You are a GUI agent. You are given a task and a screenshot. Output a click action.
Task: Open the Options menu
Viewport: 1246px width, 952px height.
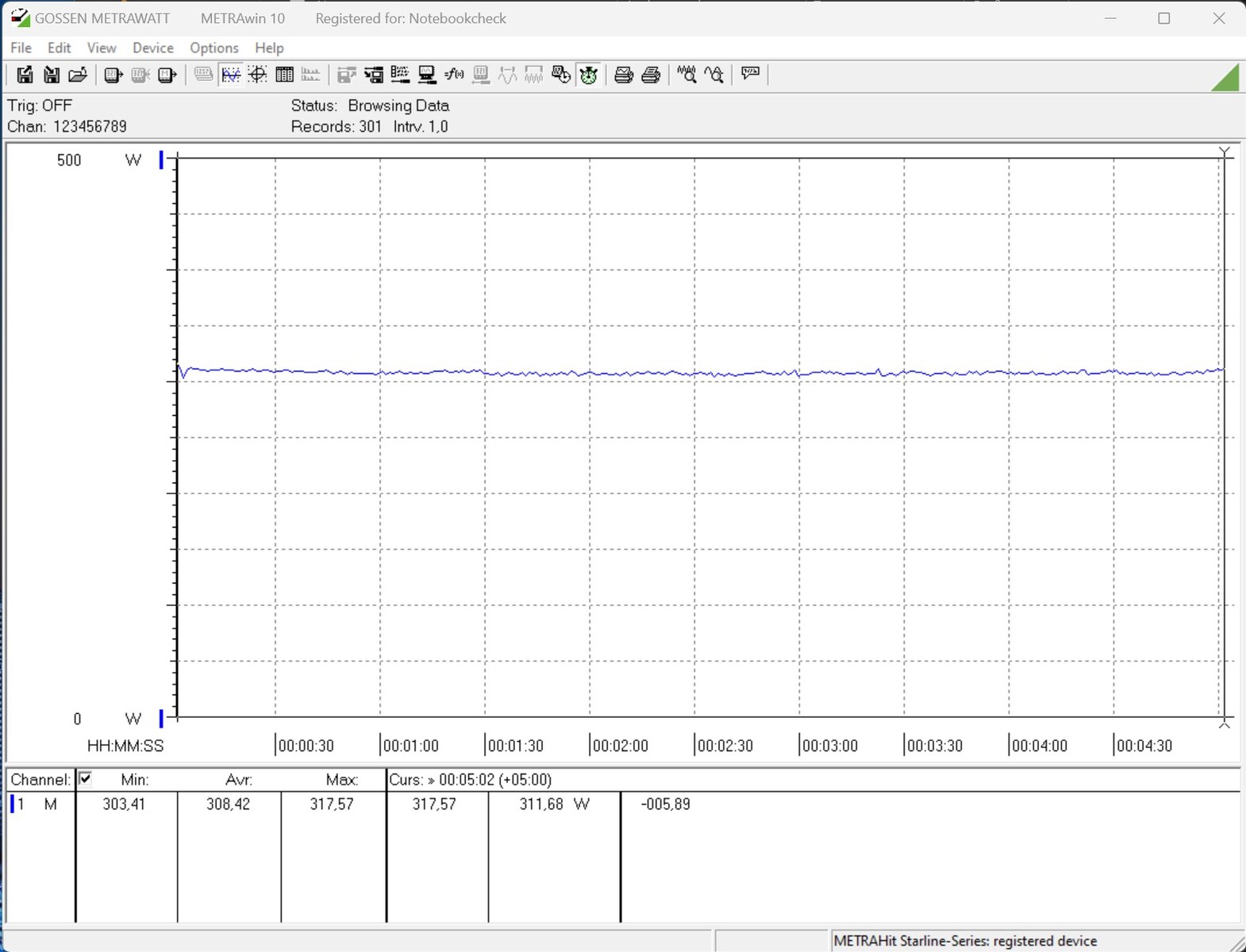pyautogui.click(x=214, y=48)
